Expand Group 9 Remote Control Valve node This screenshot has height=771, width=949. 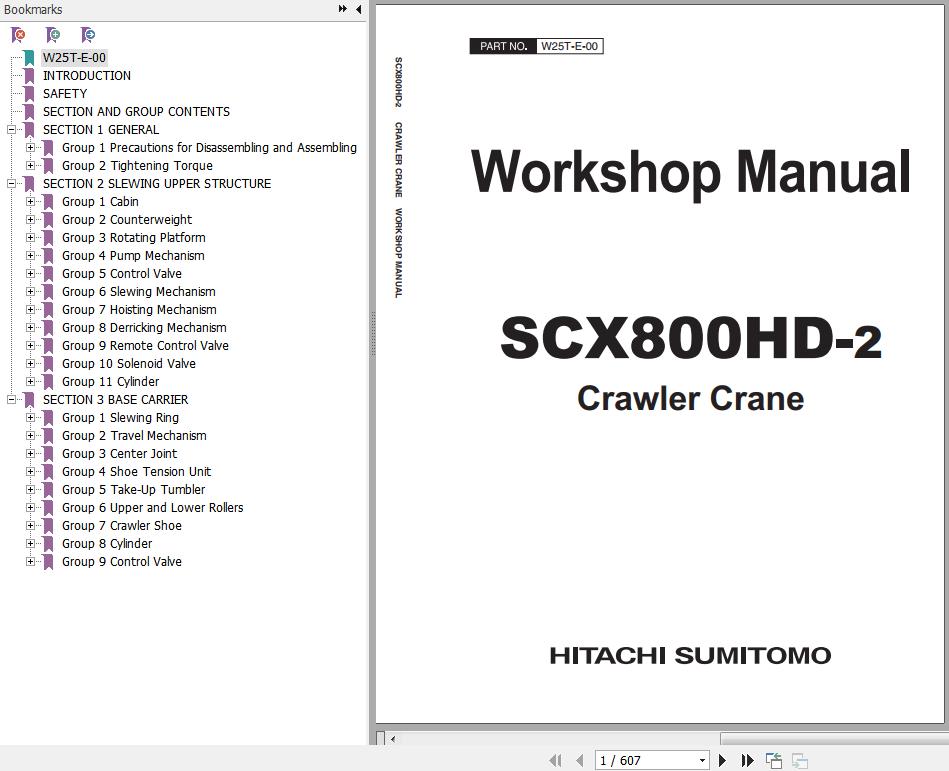click(x=30, y=346)
